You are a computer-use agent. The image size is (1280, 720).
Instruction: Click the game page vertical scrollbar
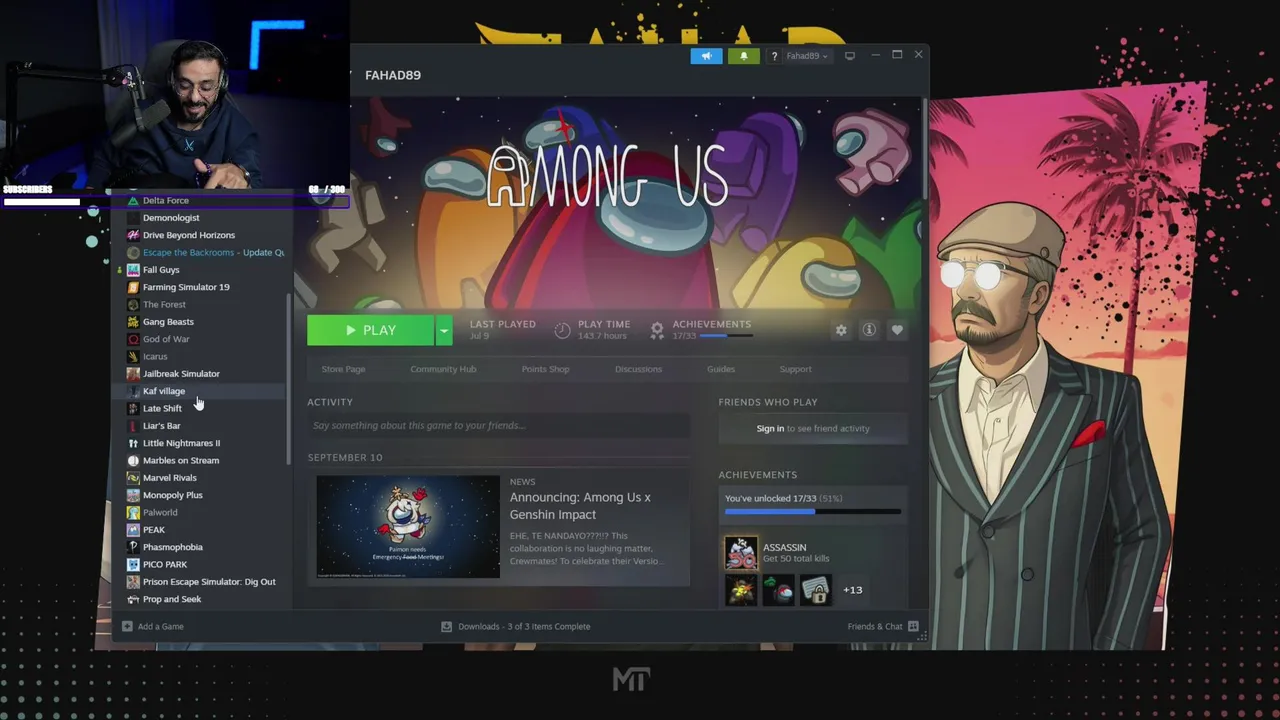925,147
